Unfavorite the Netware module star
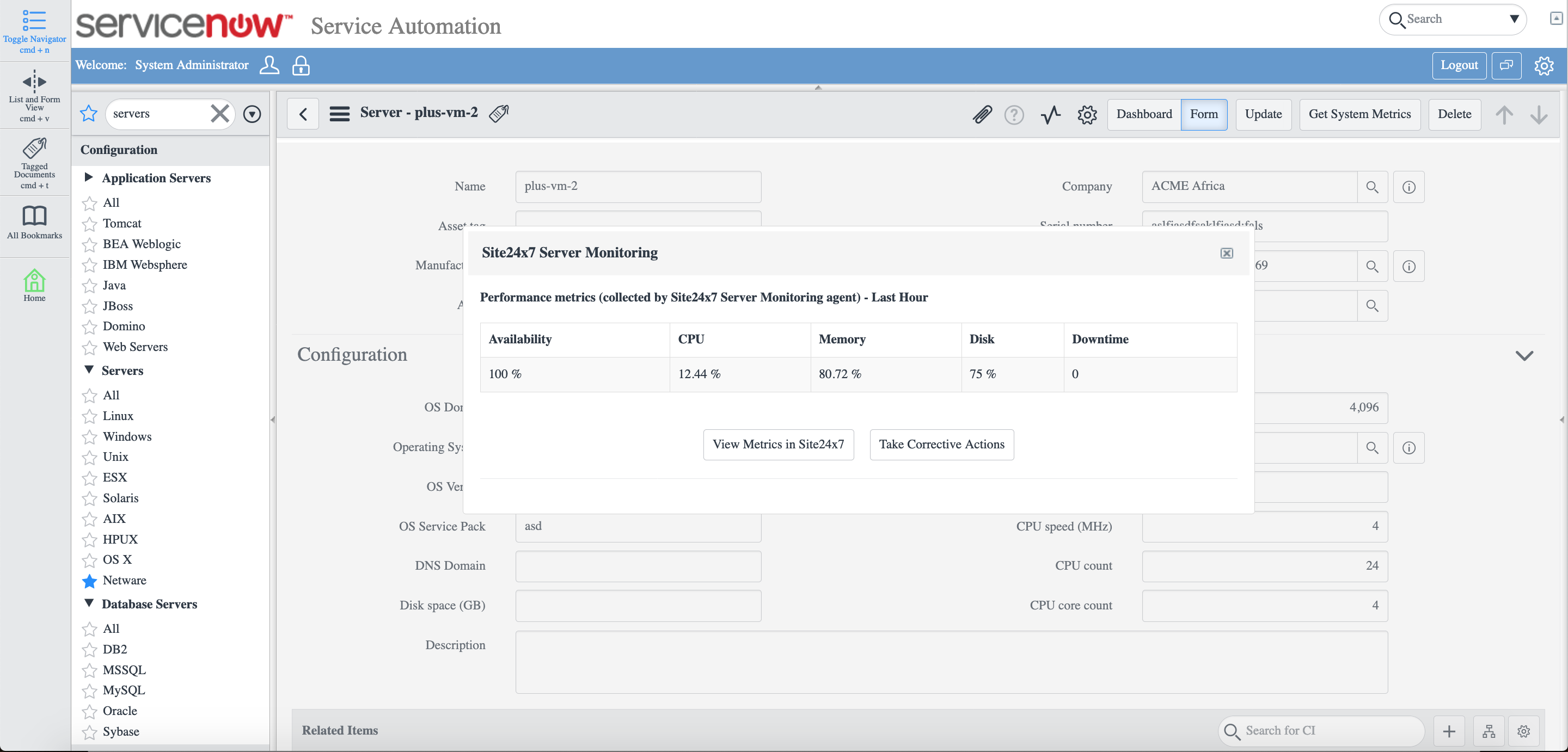Screen dimensions: 1568x752 point(89,581)
